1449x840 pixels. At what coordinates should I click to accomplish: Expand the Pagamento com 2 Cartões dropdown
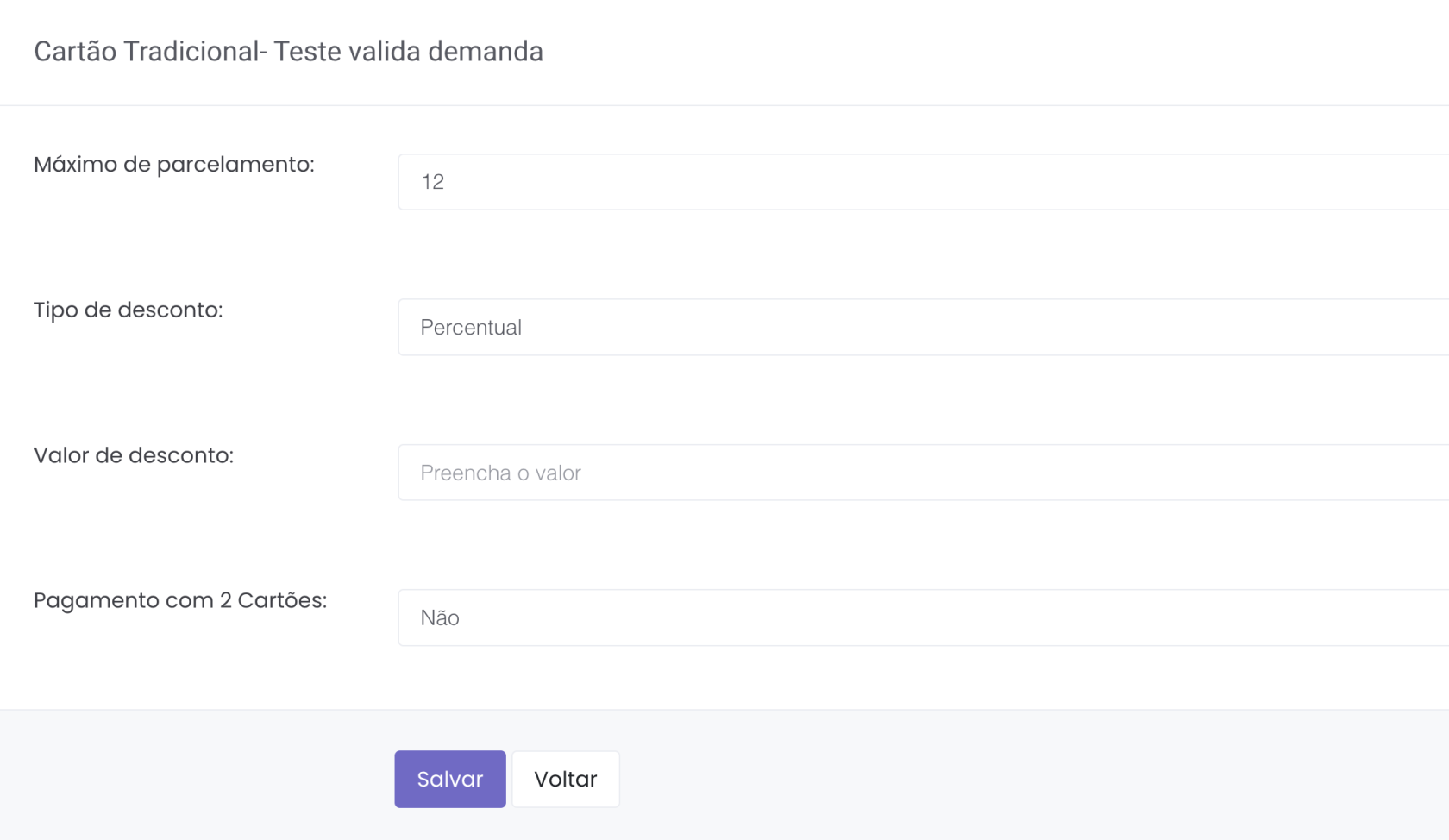pos(923,618)
